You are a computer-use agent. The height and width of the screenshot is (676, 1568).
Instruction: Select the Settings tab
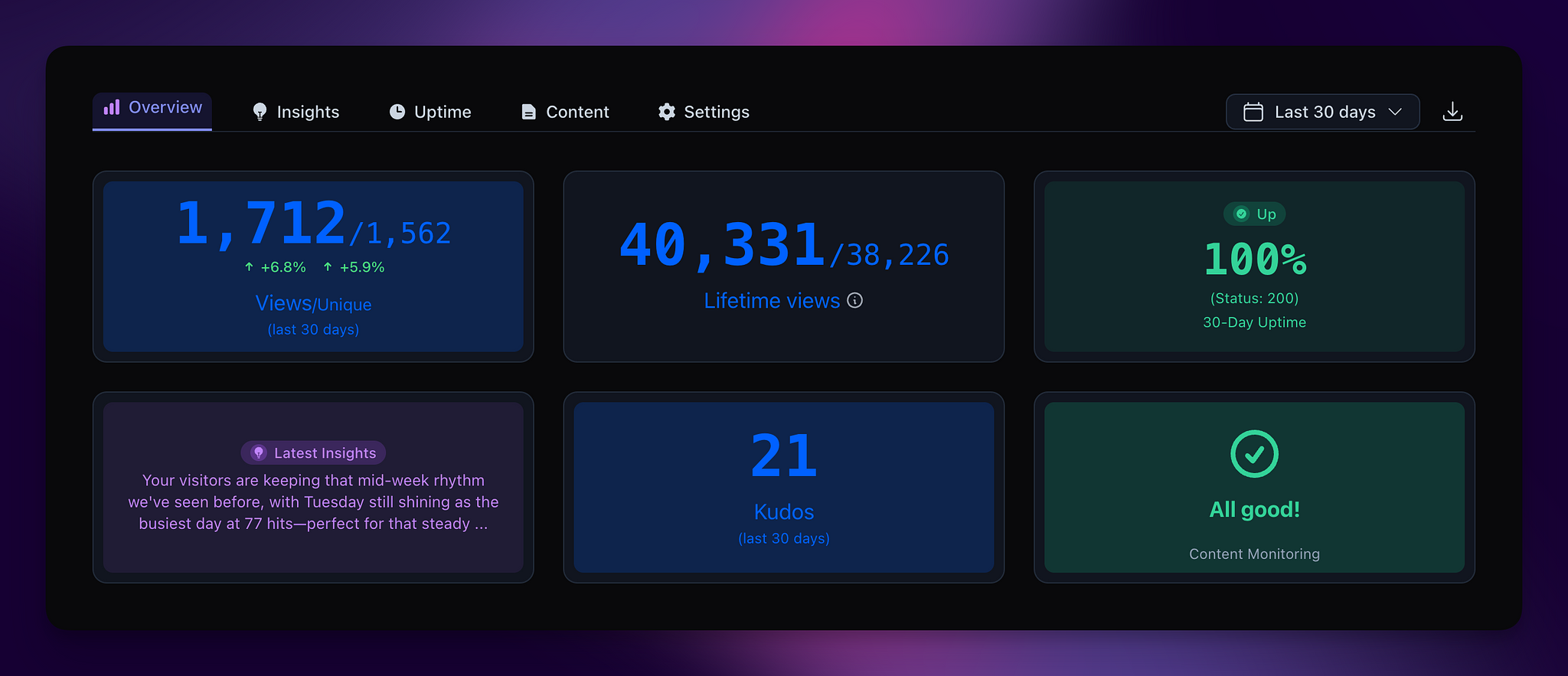(x=704, y=112)
